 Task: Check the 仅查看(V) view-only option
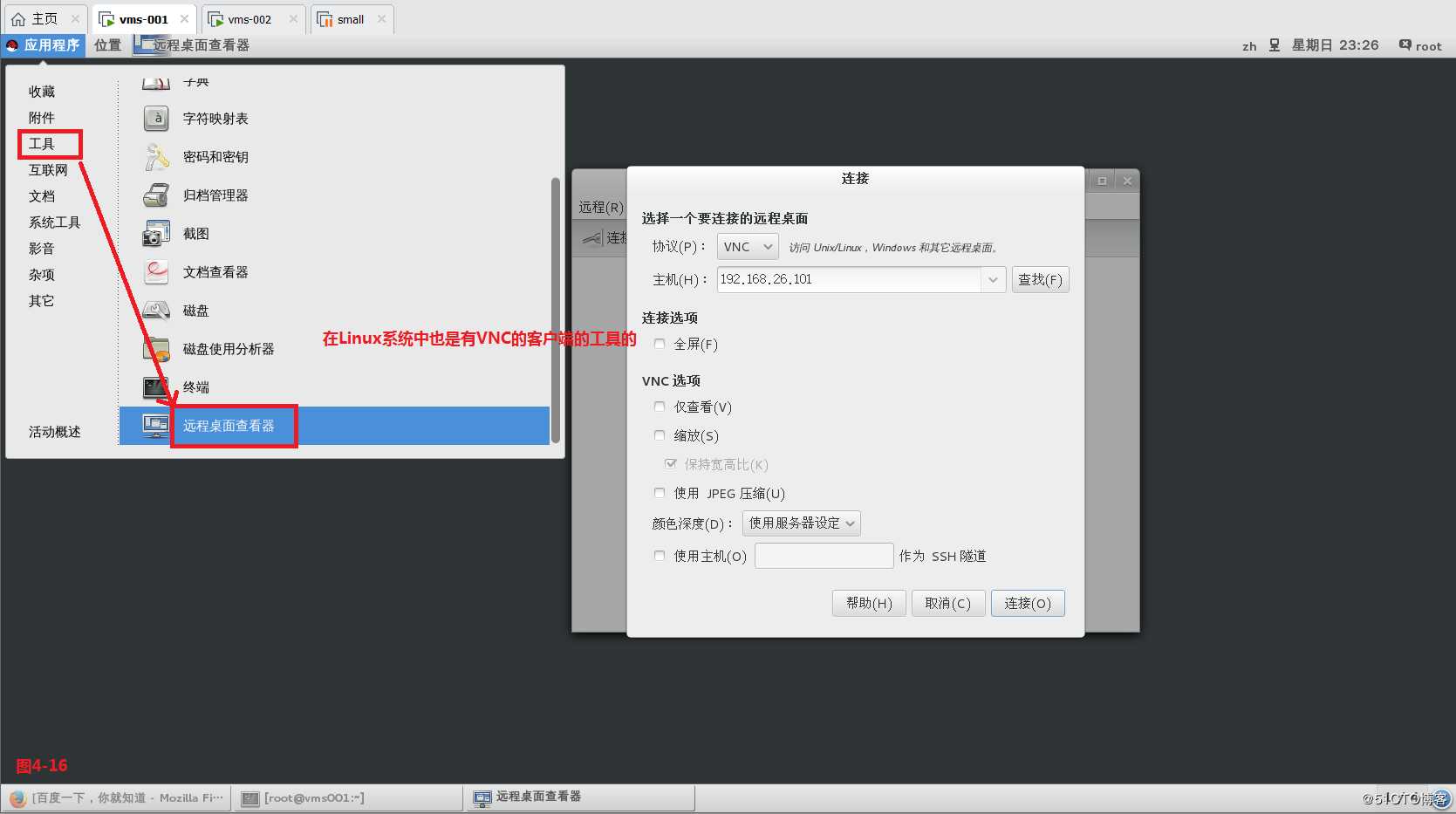click(660, 406)
